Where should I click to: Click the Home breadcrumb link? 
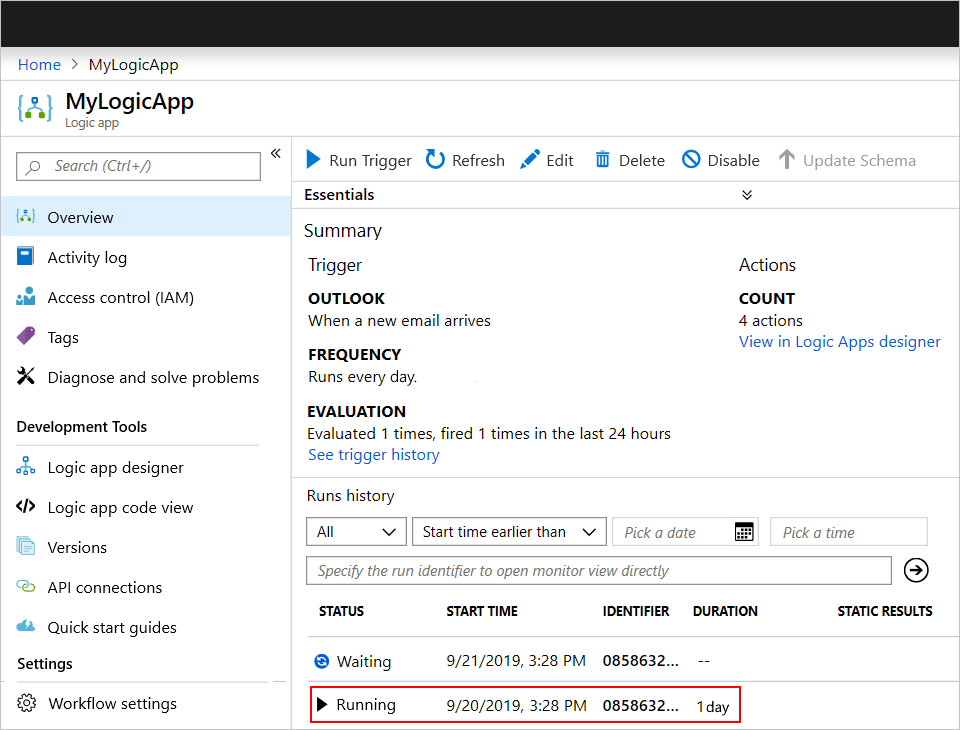point(39,64)
